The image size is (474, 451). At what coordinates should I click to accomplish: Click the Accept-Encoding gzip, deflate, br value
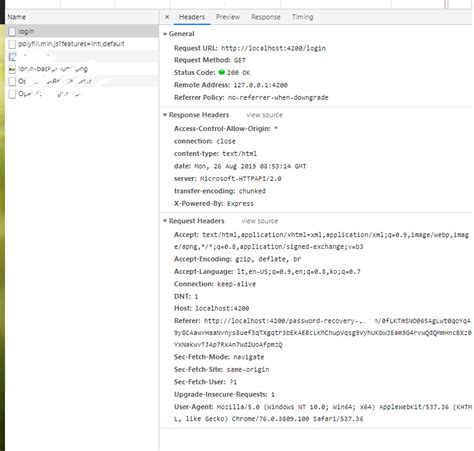pos(268,259)
